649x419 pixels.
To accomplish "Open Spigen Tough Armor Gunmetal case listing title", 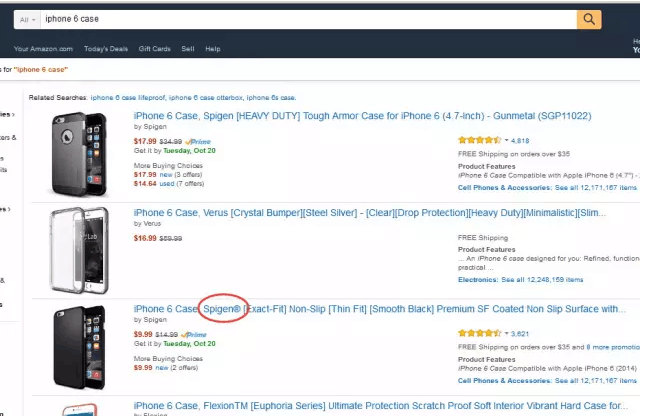I will 362,116.
